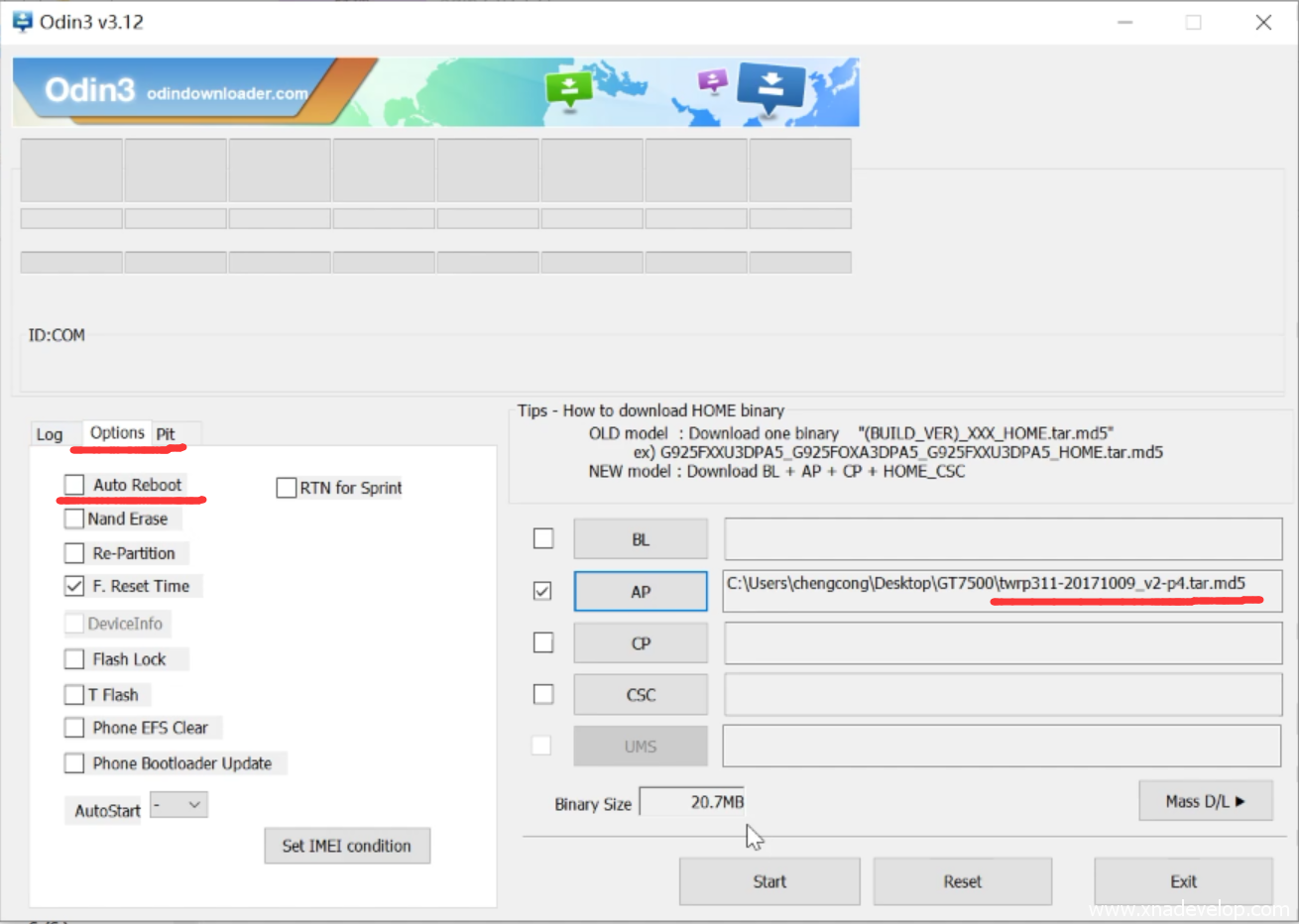The height and width of the screenshot is (924, 1299).
Task: Expand the Mass D/L menu
Action: click(1205, 801)
